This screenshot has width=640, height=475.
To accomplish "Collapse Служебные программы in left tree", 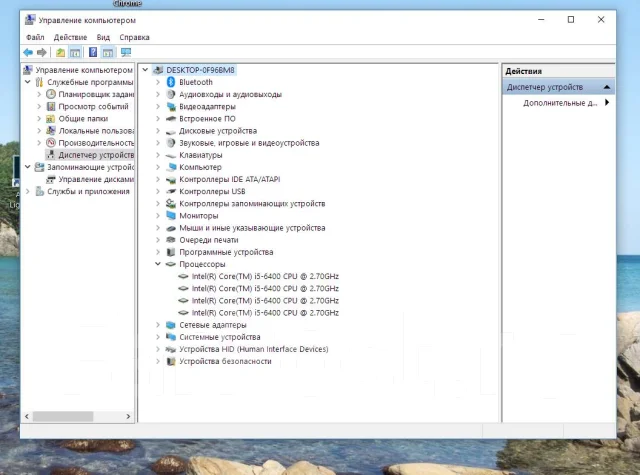I will pos(27,82).
